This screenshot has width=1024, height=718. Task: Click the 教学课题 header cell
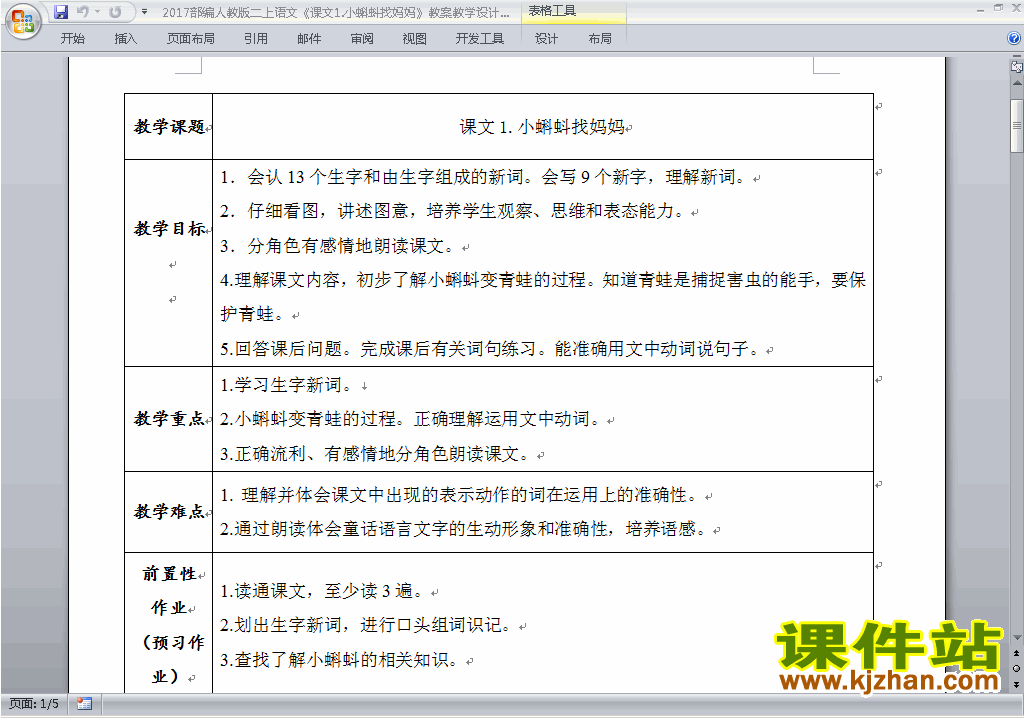click(x=169, y=127)
